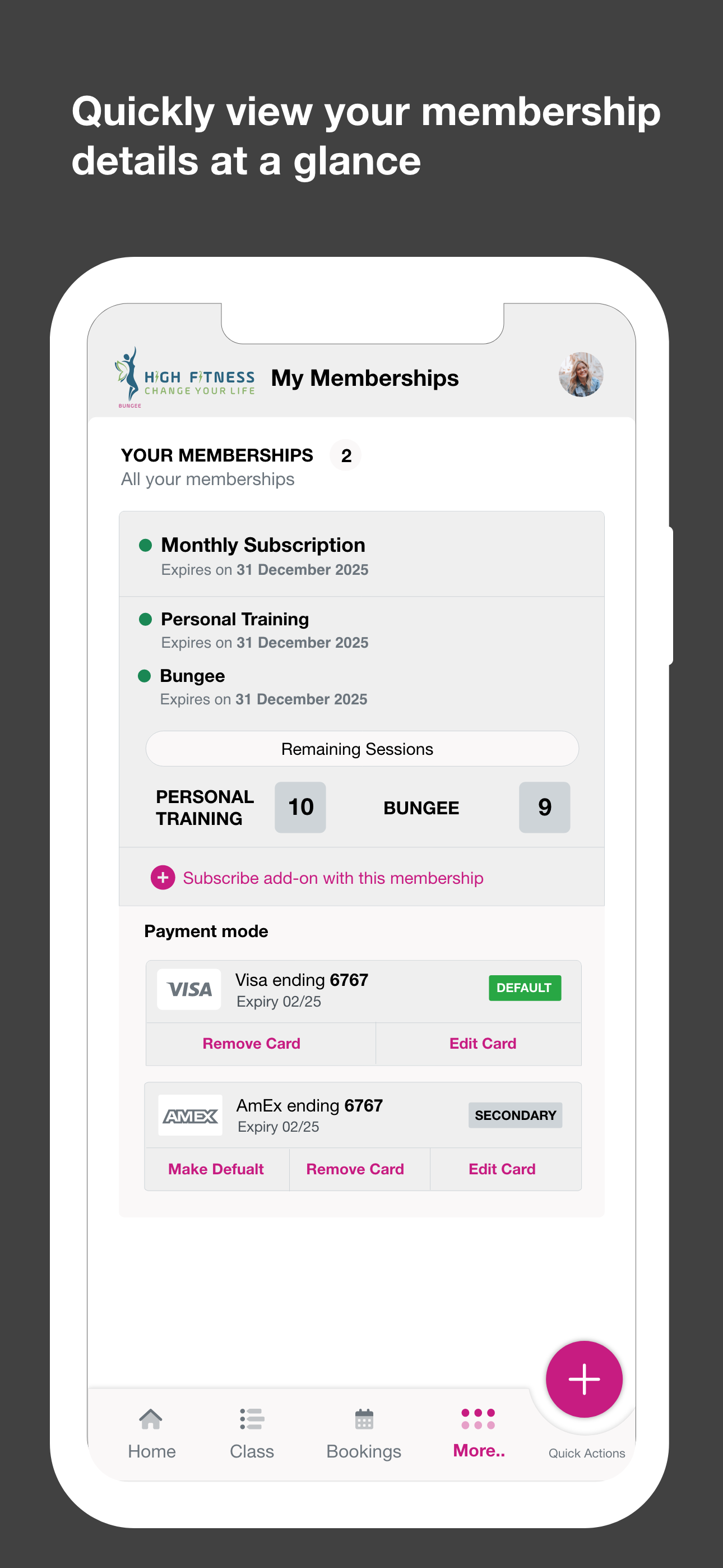Click Subscribe add-on with this membership

click(333, 878)
